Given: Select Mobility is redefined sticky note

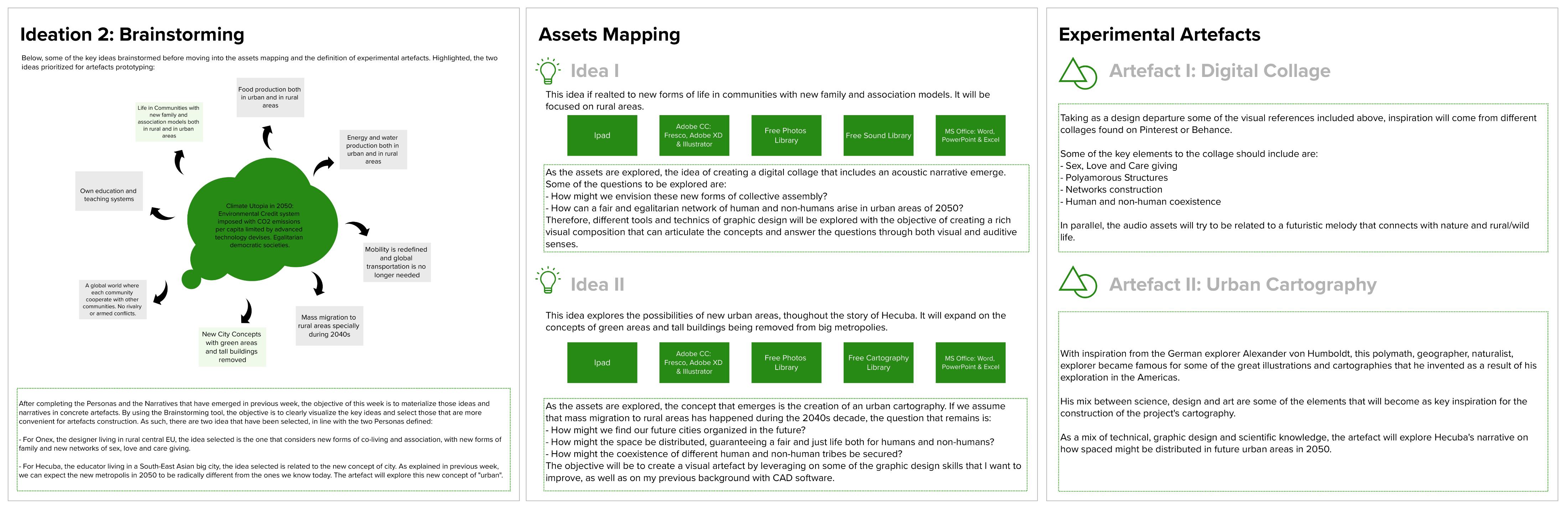Looking at the screenshot, I should [396, 262].
